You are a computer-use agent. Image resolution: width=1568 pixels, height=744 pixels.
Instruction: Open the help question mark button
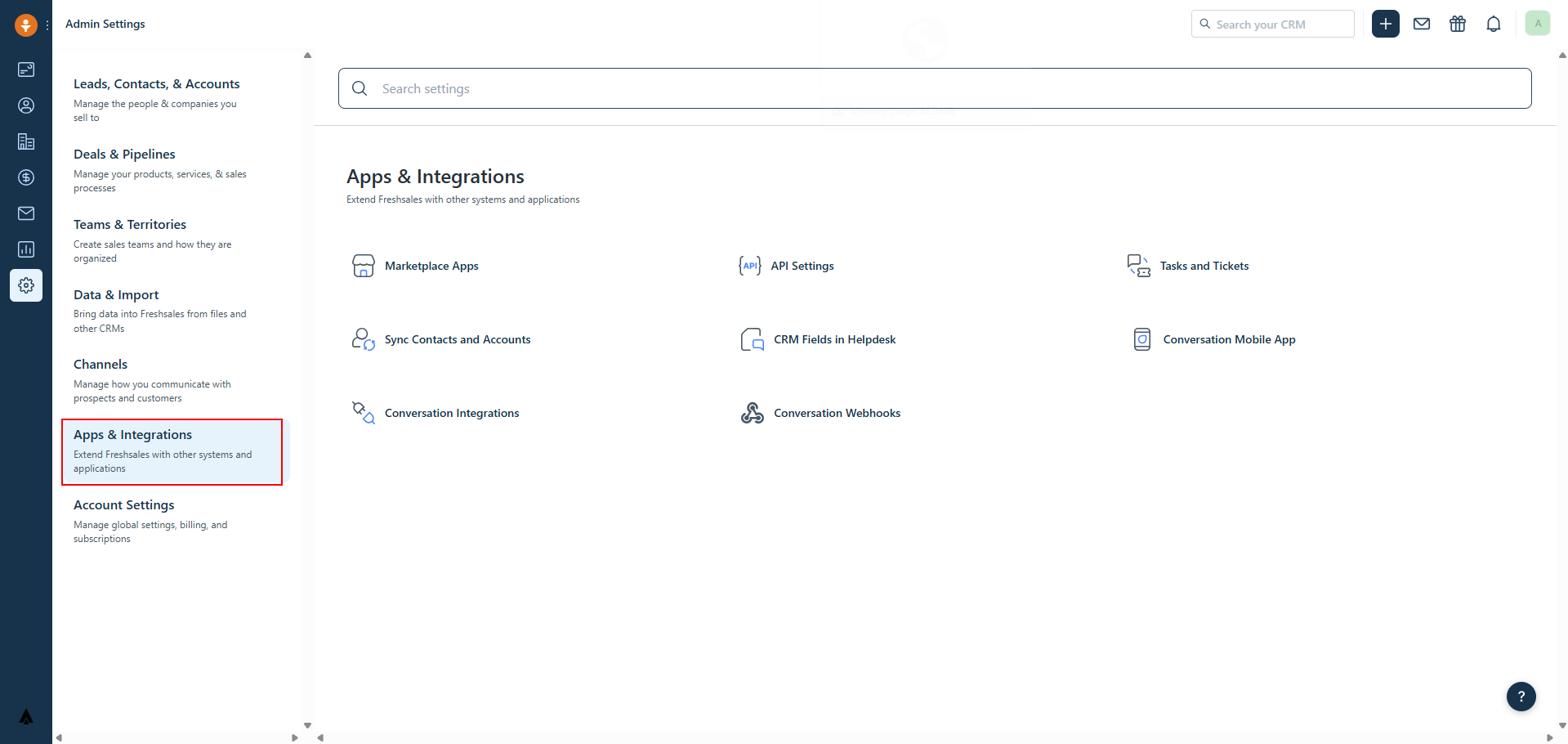point(1521,697)
